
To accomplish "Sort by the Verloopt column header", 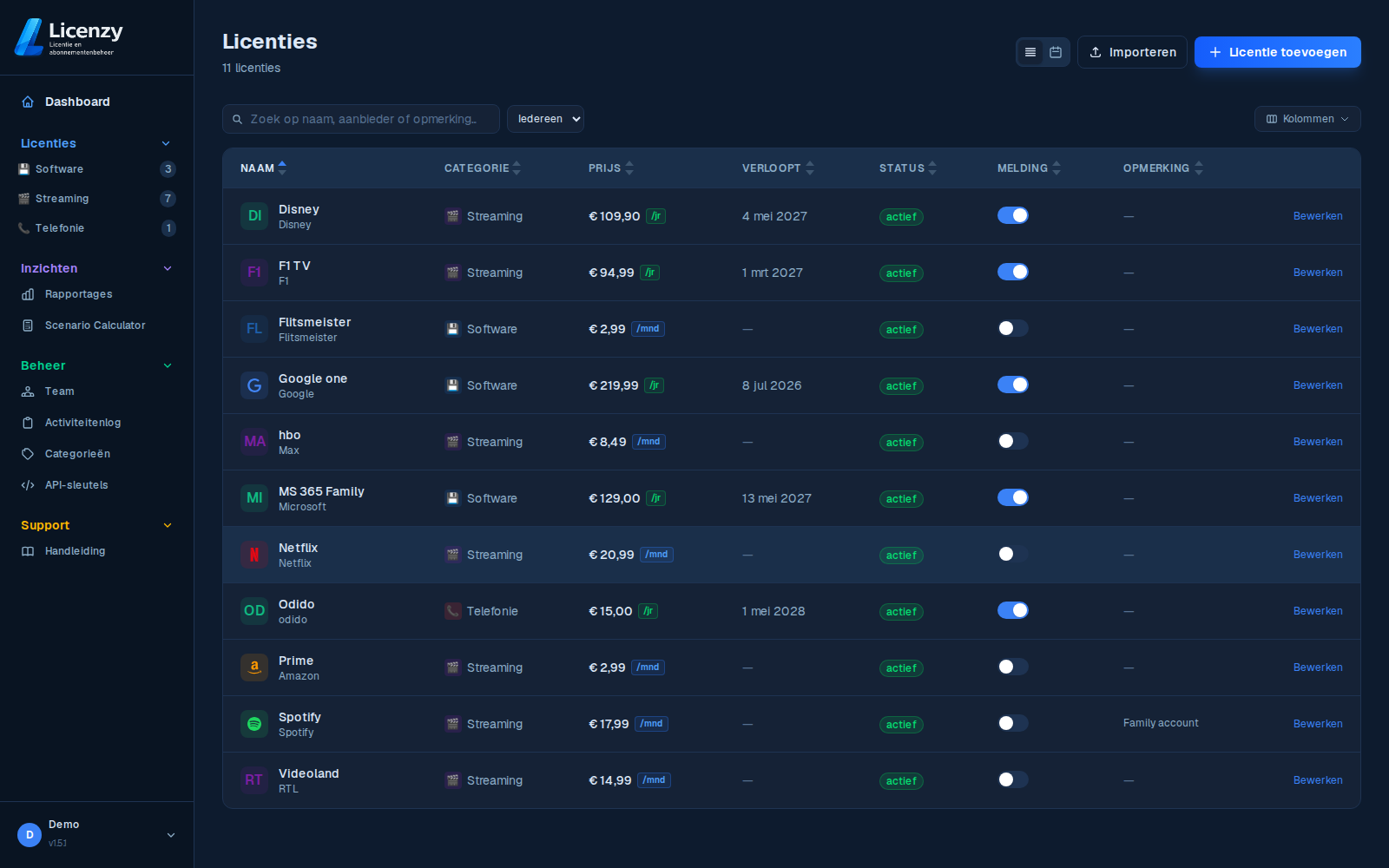I will (778, 168).
